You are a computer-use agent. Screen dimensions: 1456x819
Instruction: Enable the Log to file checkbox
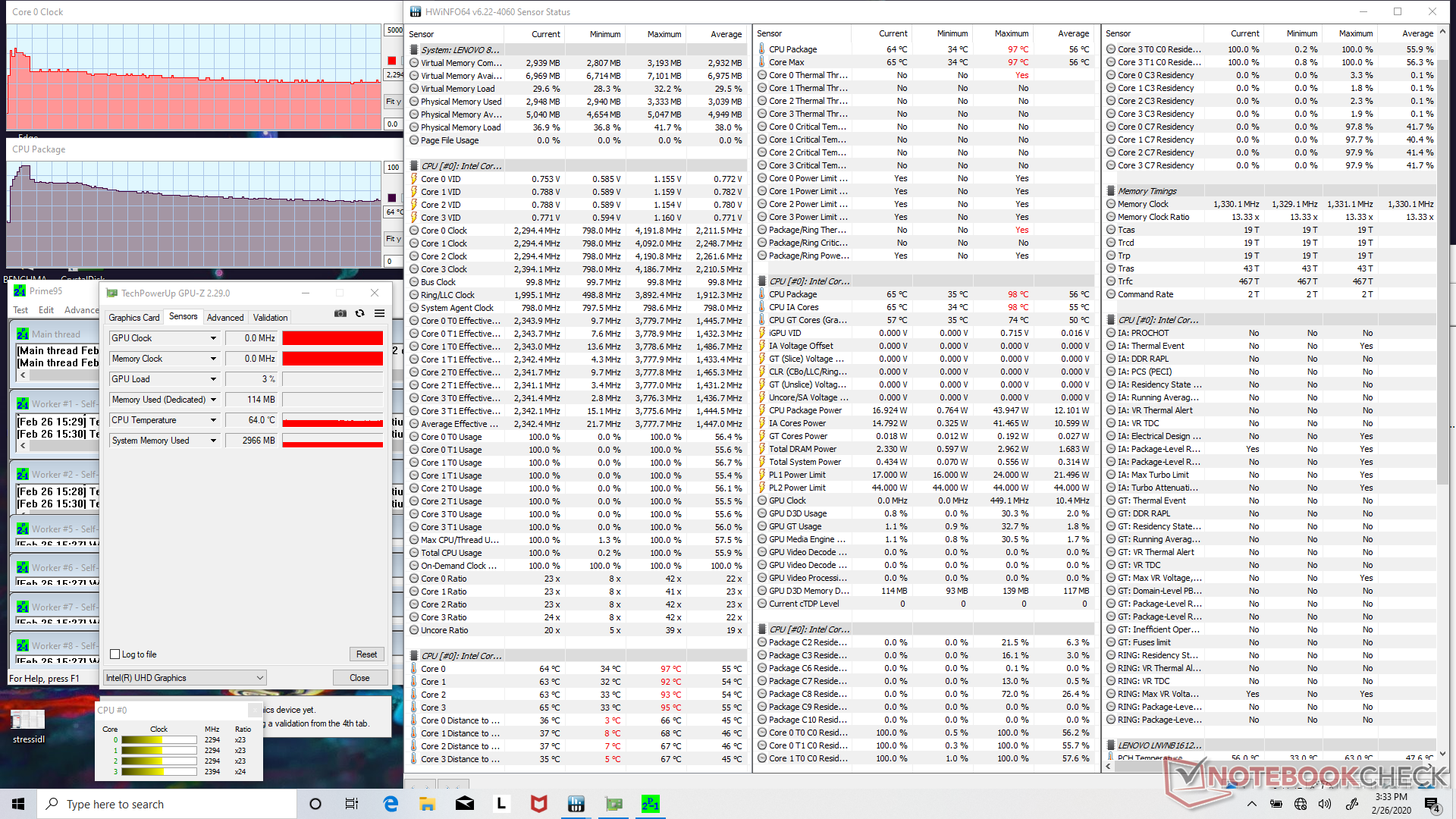point(115,654)
